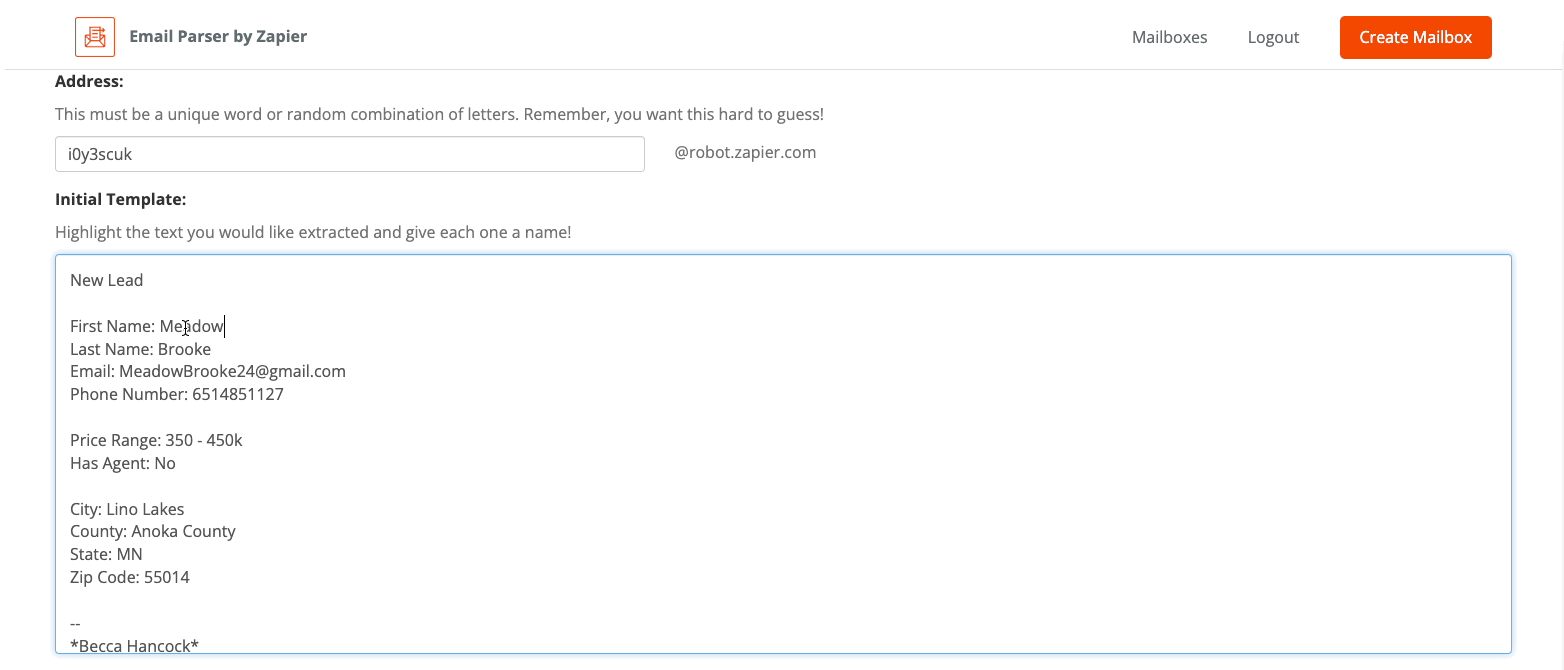
Task: Click the Price Range 350 - 450k value
Action: (x=204, y=440)
